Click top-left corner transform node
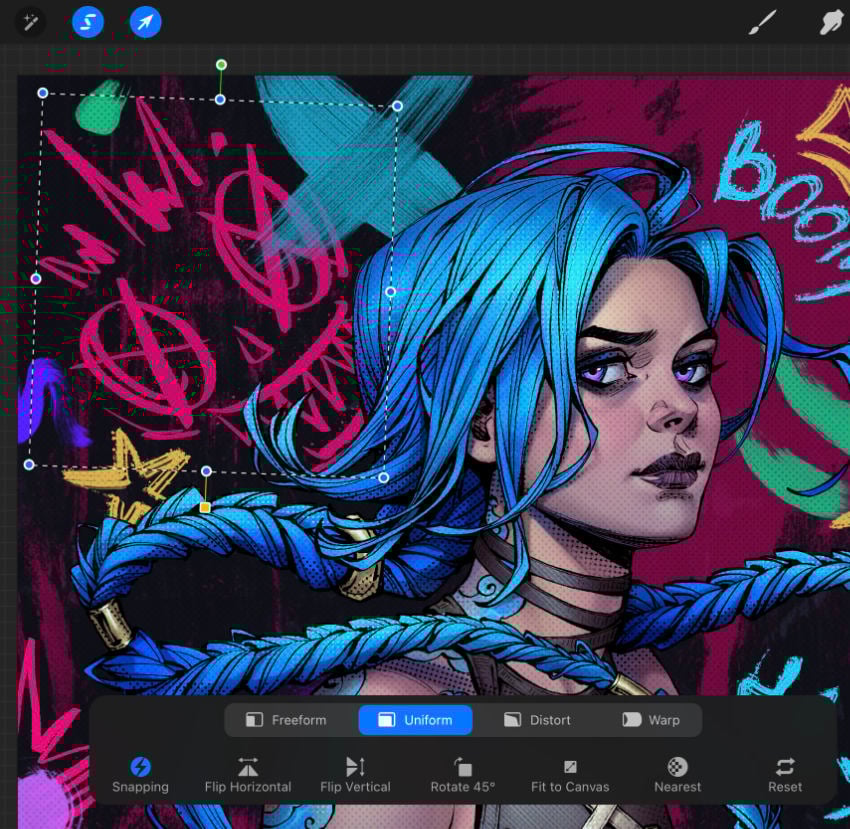This screenshot has height=829, width=850. 43,93
